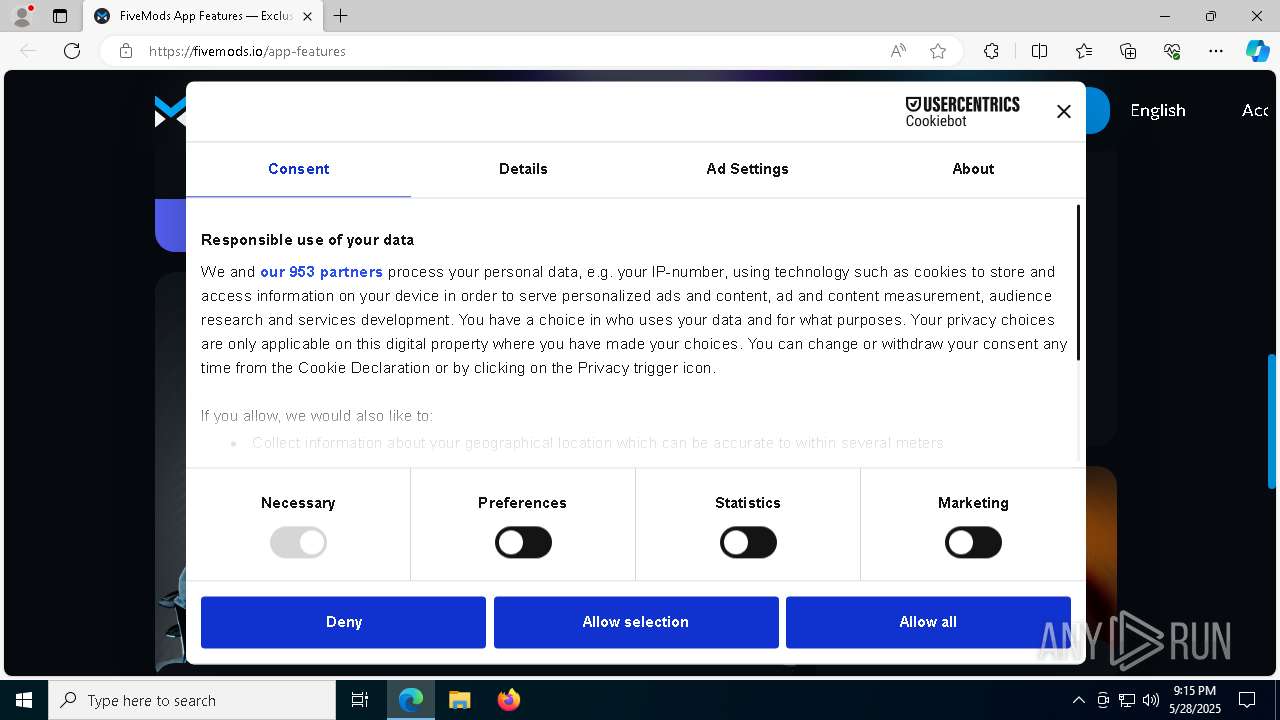The height and width of the screenshot is (720, 1280).
Task: Enable the Statistics cookies switch
Action: click(x=748, y=543)
